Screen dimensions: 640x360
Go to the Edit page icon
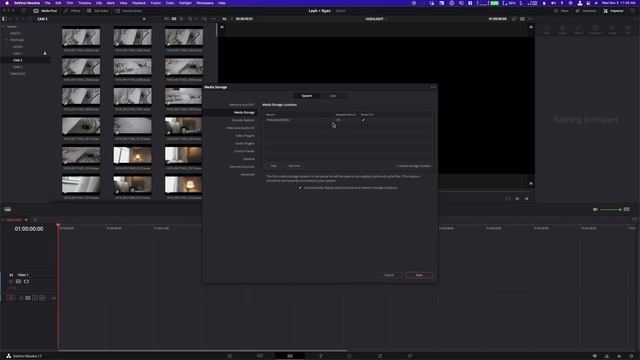[290, 356]
